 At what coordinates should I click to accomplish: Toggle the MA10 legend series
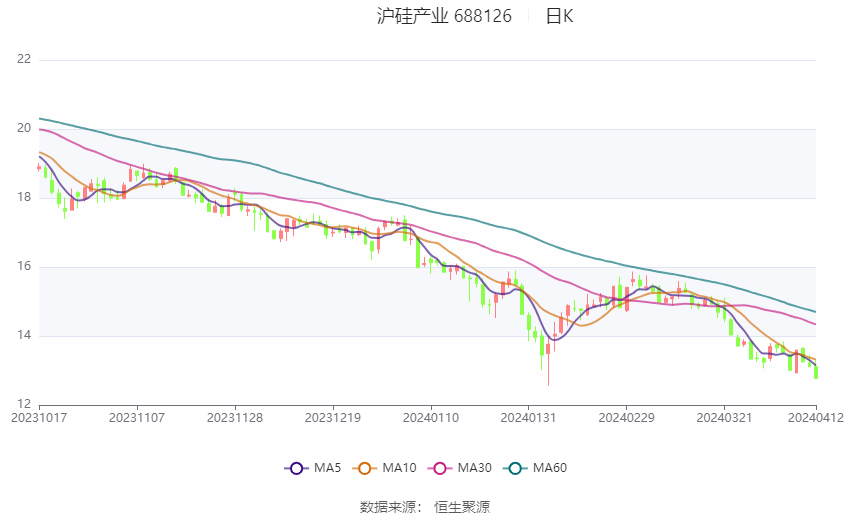[384, 468]
